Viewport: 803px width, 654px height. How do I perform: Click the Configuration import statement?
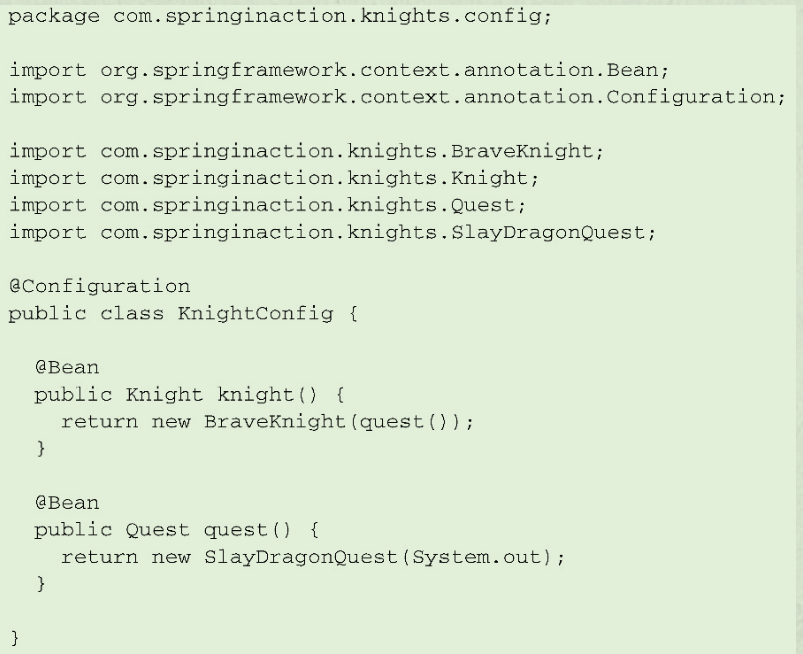click(x=397, y=97)
